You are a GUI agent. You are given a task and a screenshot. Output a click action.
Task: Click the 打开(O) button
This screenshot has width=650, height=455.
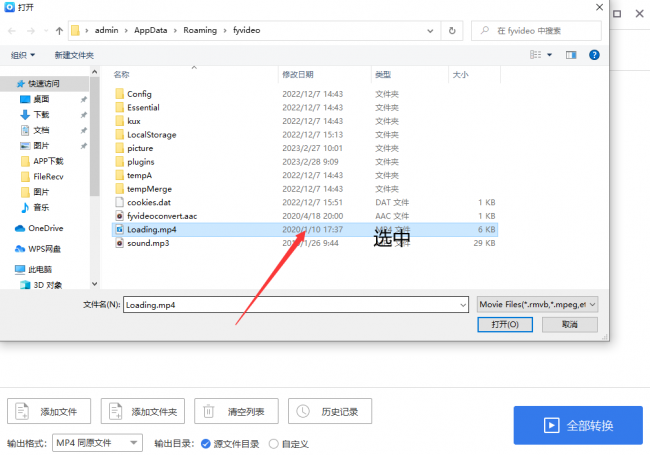(x=505, y=324)
